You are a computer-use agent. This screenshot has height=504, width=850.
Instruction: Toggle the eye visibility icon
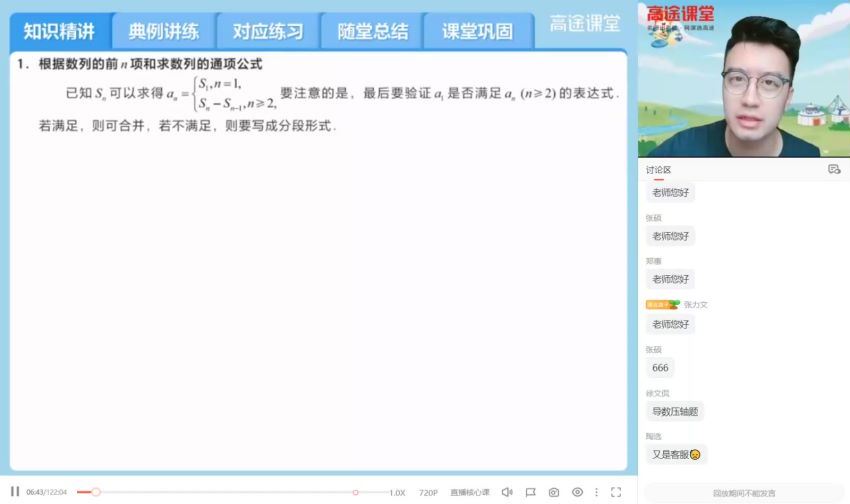[x=577, y=492]
